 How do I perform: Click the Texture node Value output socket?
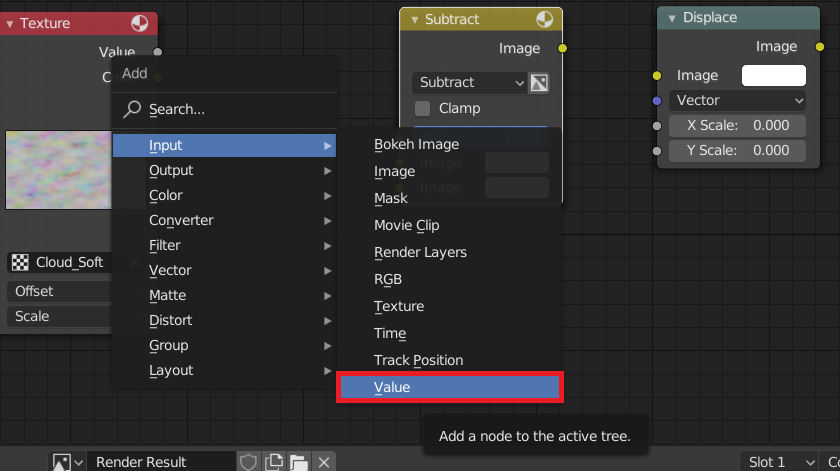click(158, 52)
